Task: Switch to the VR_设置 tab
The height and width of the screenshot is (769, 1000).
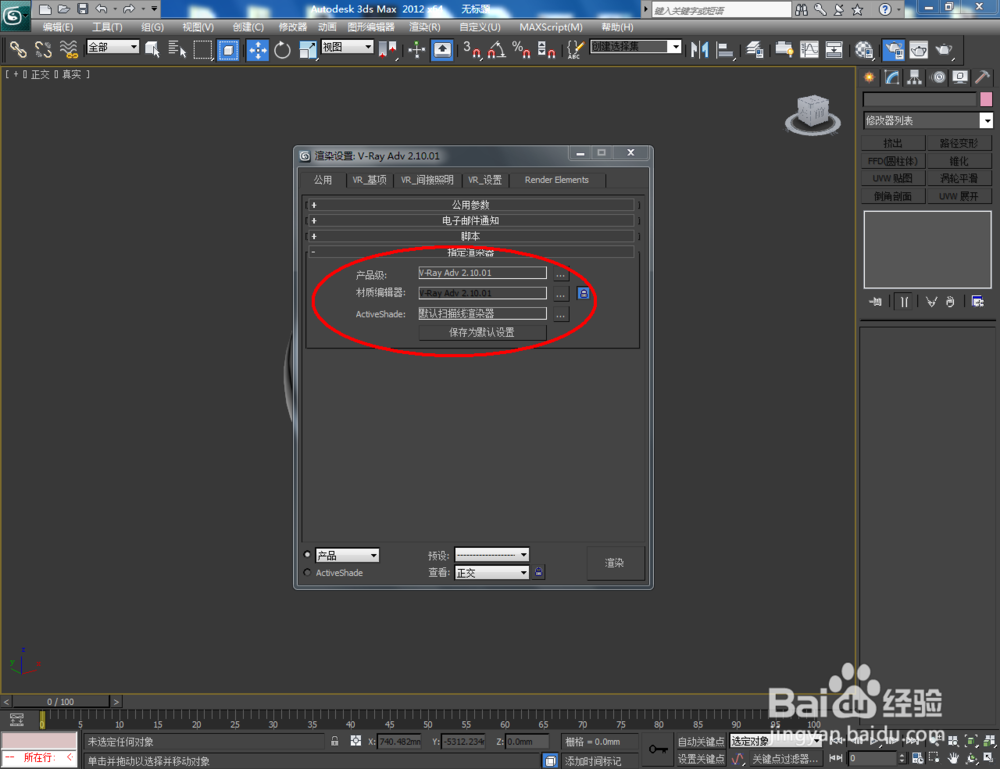Action: click(485, 180)
